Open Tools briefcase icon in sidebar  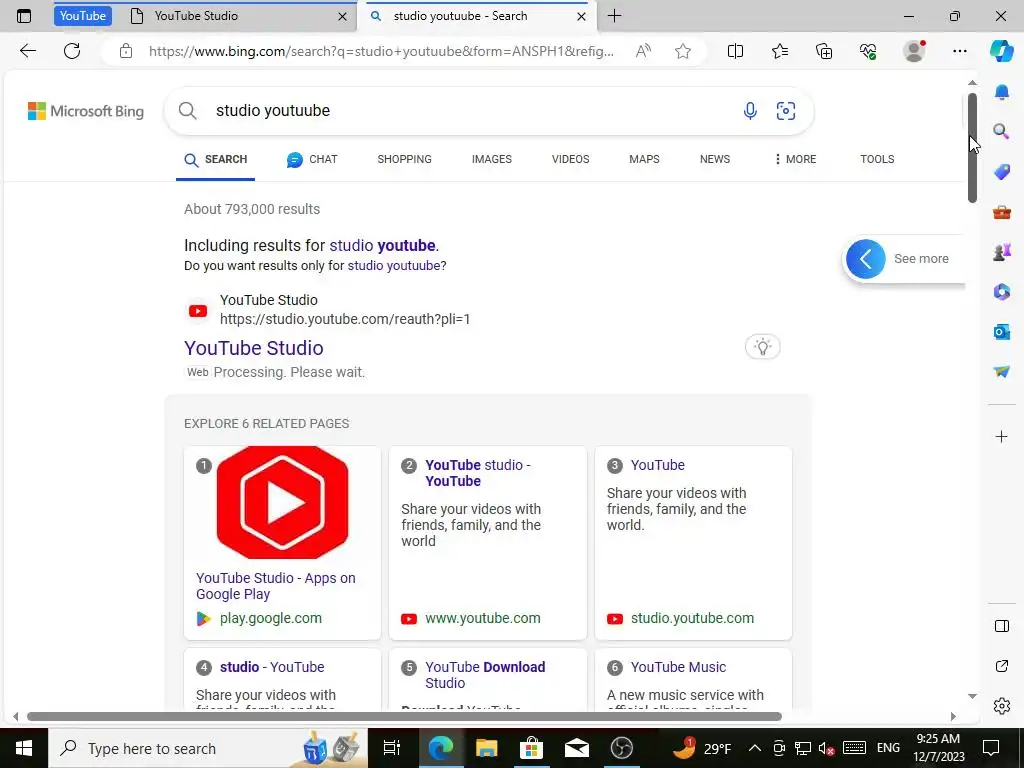click(x=1002, y=212)
